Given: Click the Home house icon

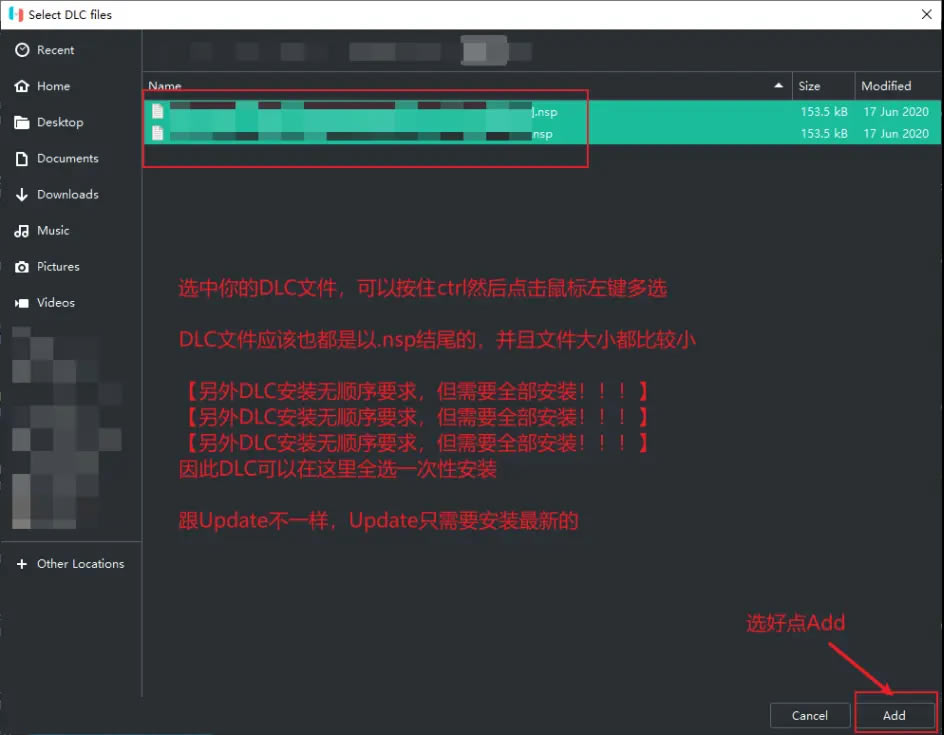Looking at the screenshot, I should [x=22, y=86].
